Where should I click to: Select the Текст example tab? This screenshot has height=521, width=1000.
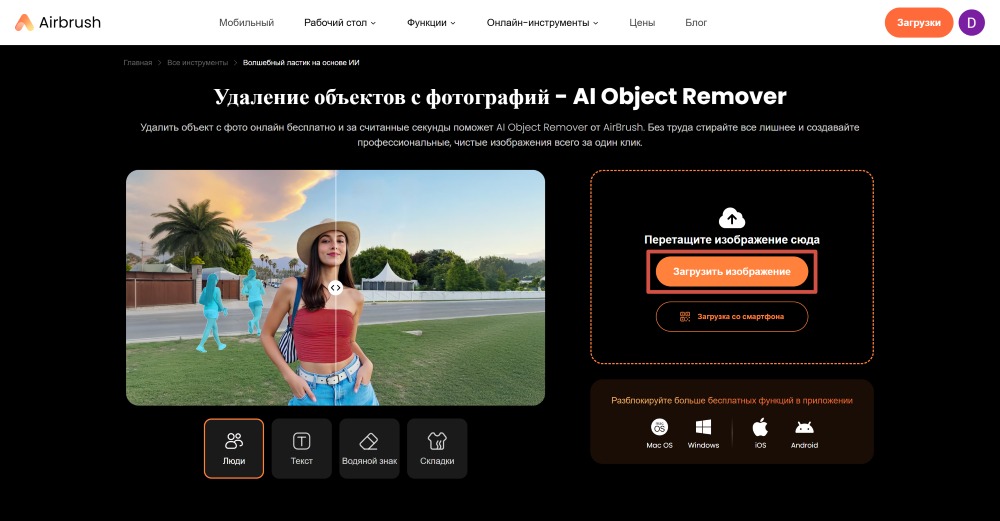coord(302,448)
